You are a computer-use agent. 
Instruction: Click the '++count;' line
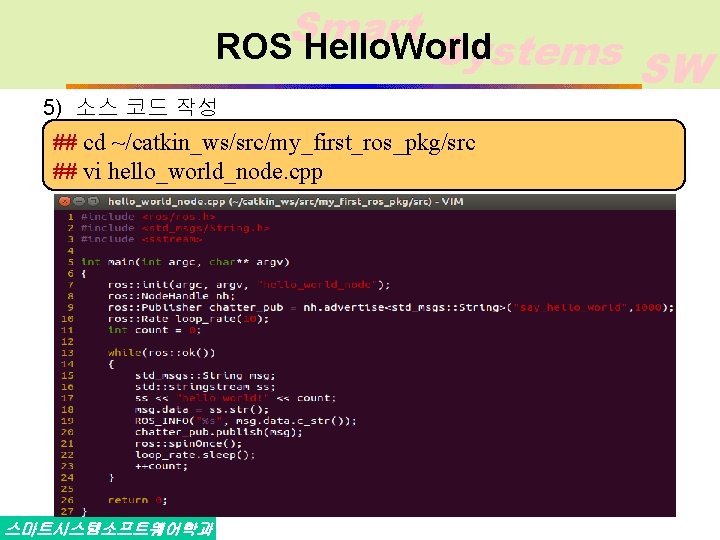(x=161, y=466)
